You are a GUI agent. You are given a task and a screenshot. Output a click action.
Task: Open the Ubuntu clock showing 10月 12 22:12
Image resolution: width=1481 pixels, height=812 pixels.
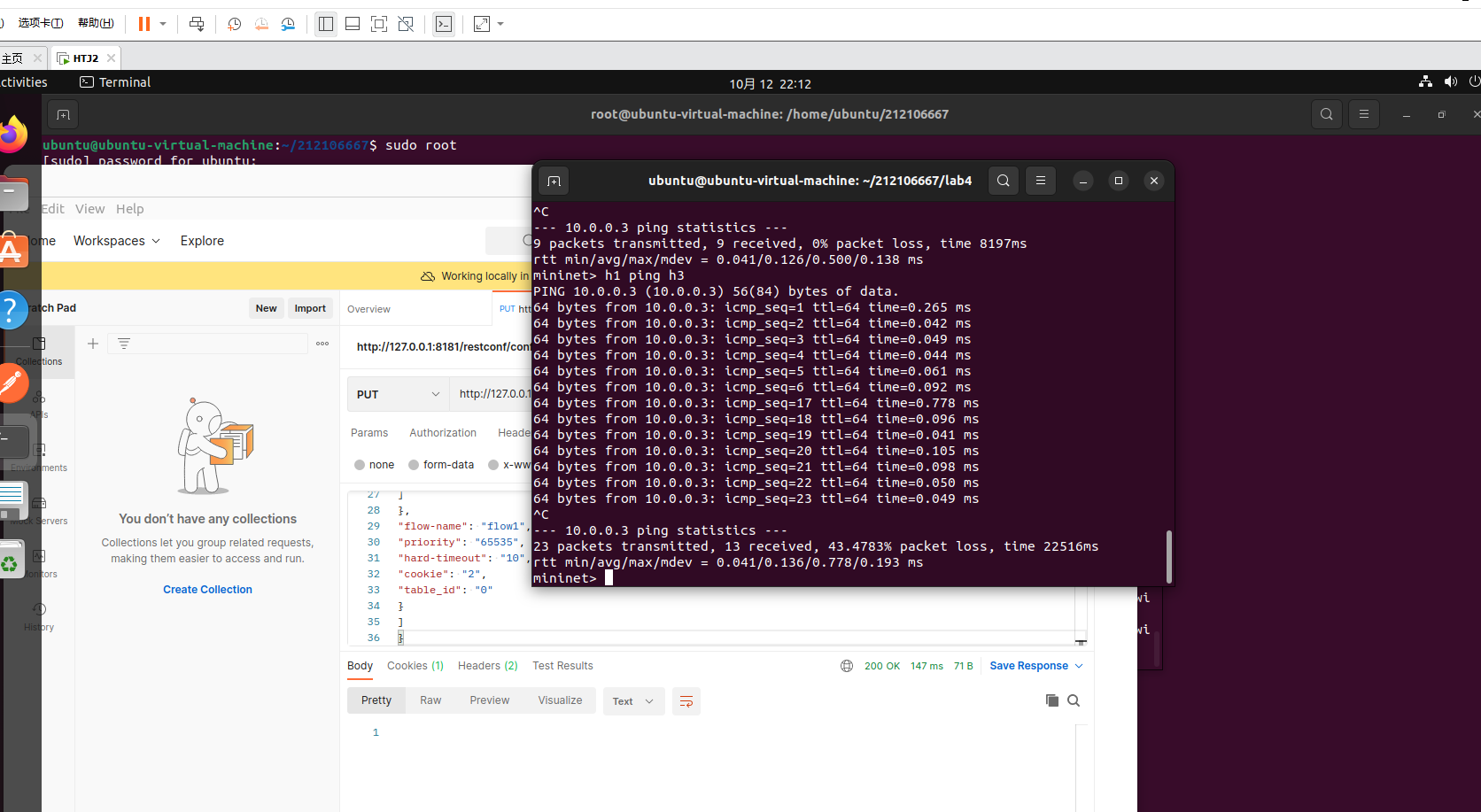(x=770, y=83)
